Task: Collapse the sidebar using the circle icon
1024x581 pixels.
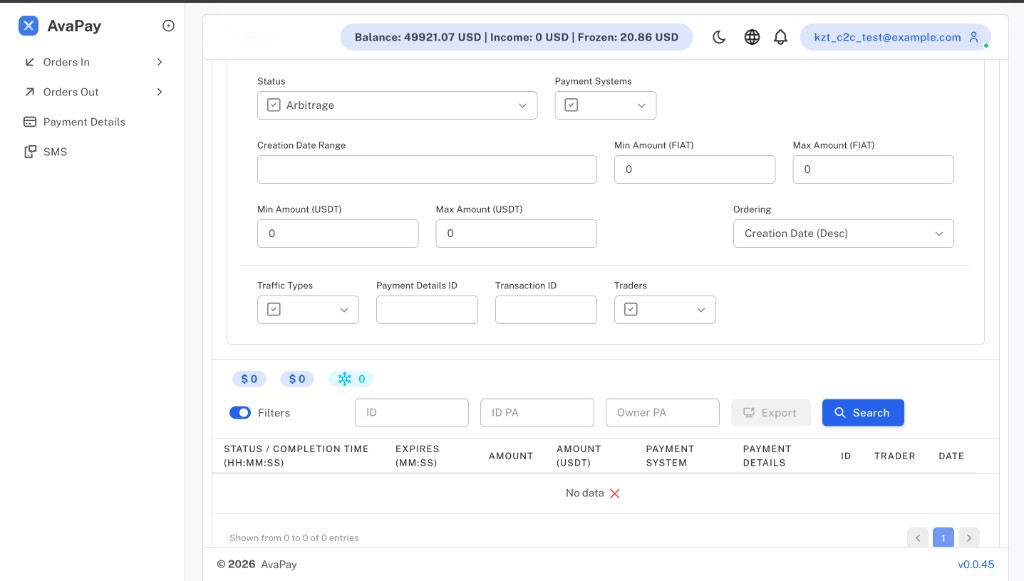Action: (x=168, y=26)
